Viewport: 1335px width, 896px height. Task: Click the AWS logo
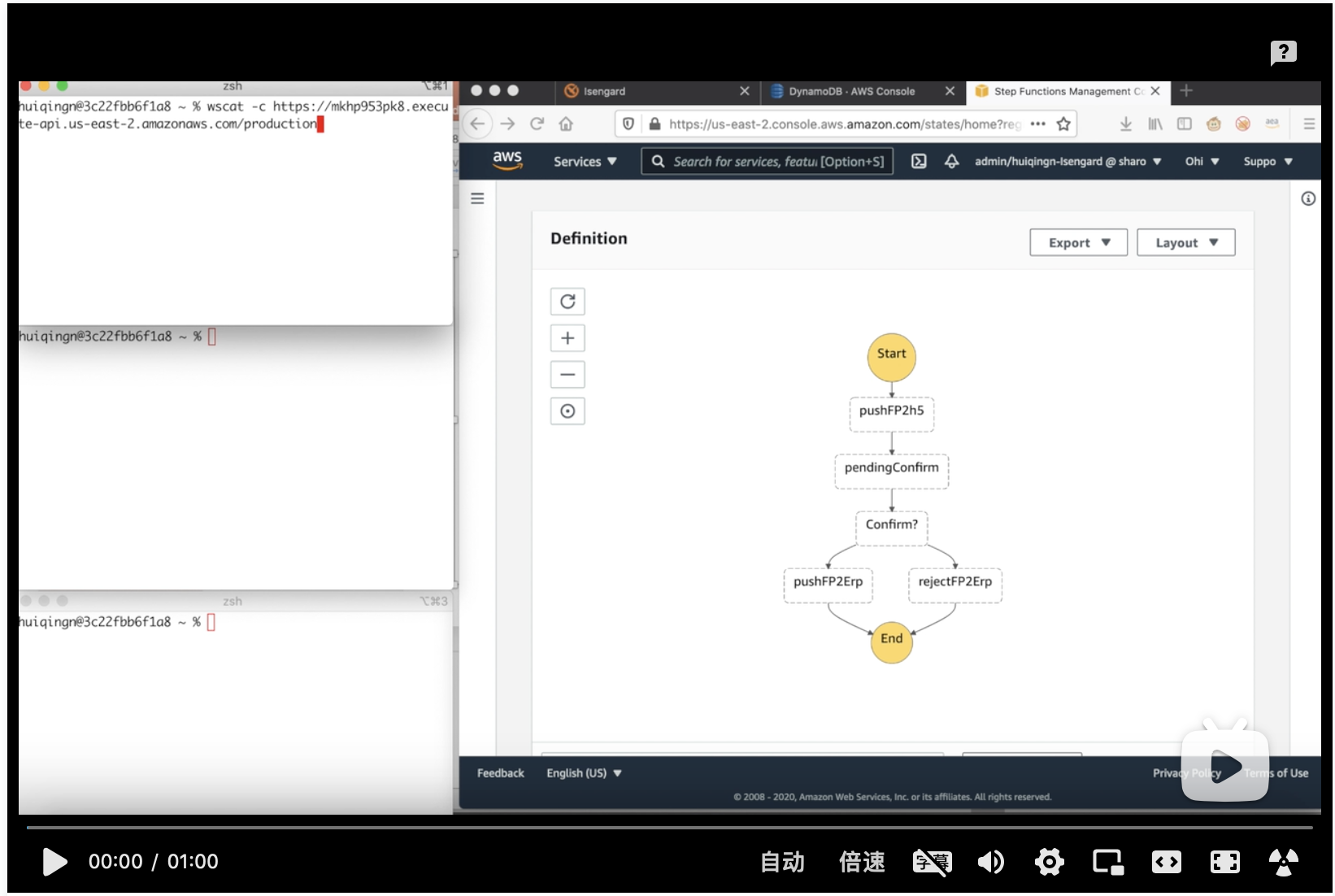click(507, 160)
